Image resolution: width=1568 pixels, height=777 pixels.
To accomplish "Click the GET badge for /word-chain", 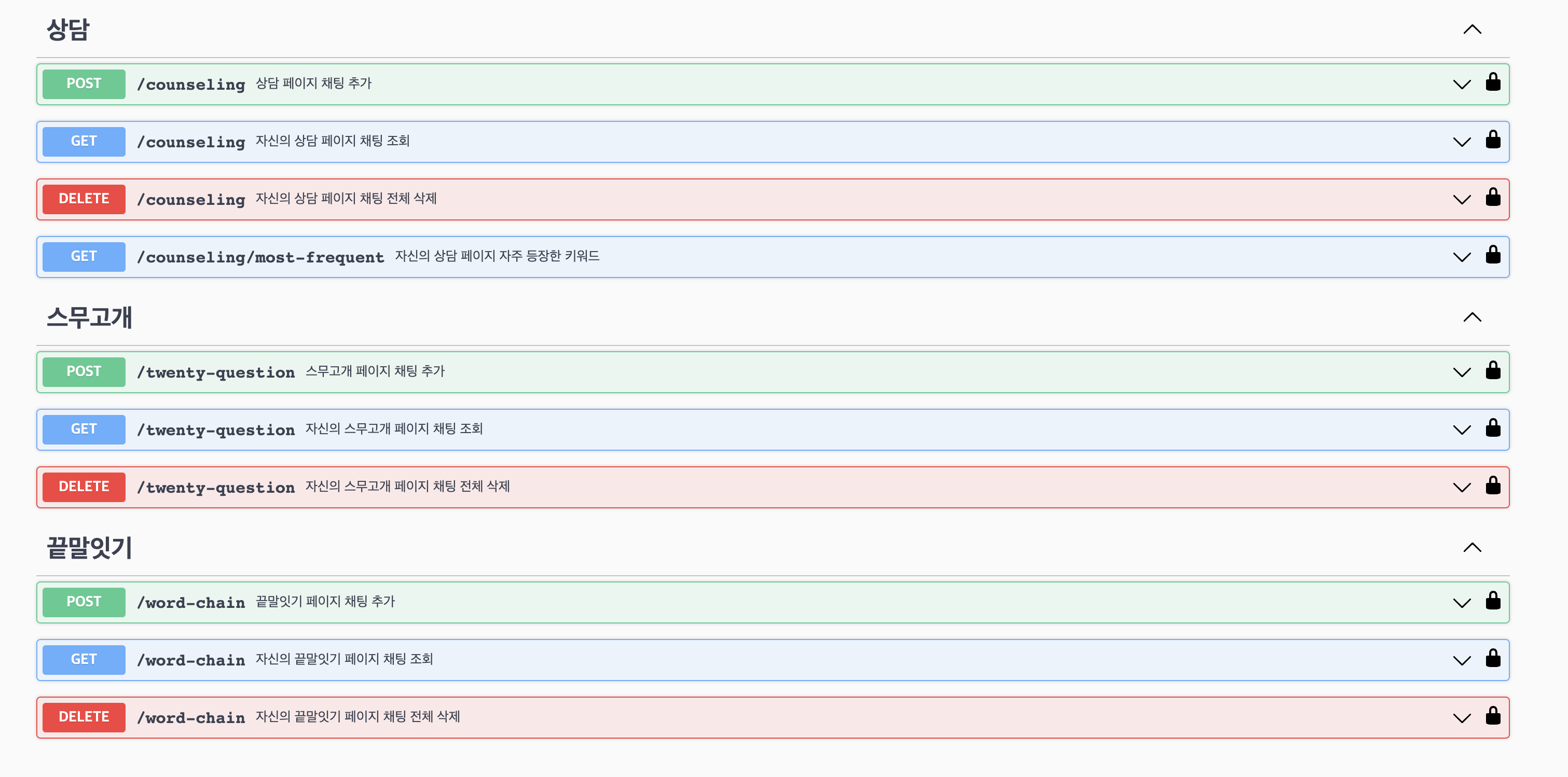I will [84, 660].
